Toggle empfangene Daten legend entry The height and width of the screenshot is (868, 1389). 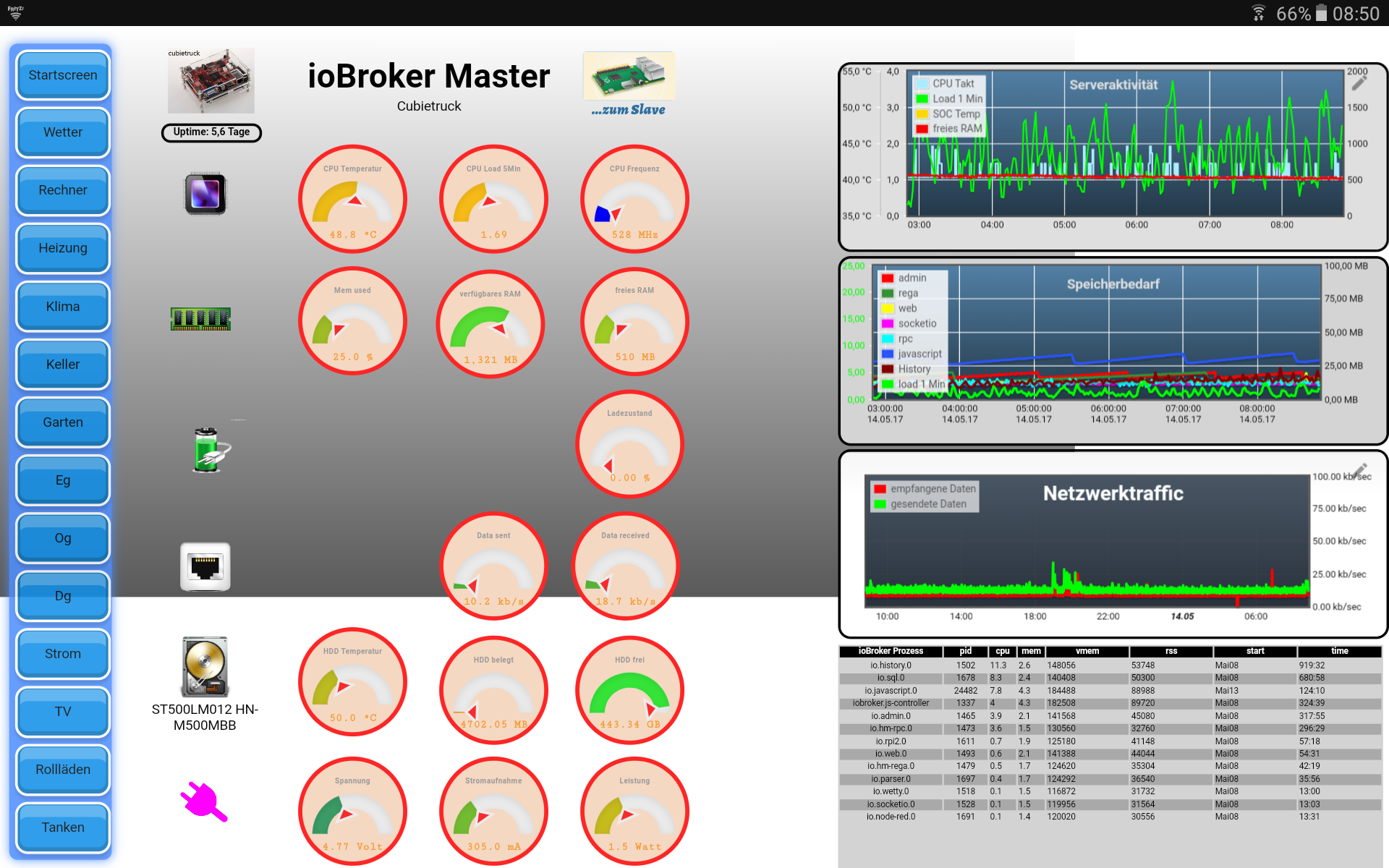925,489
